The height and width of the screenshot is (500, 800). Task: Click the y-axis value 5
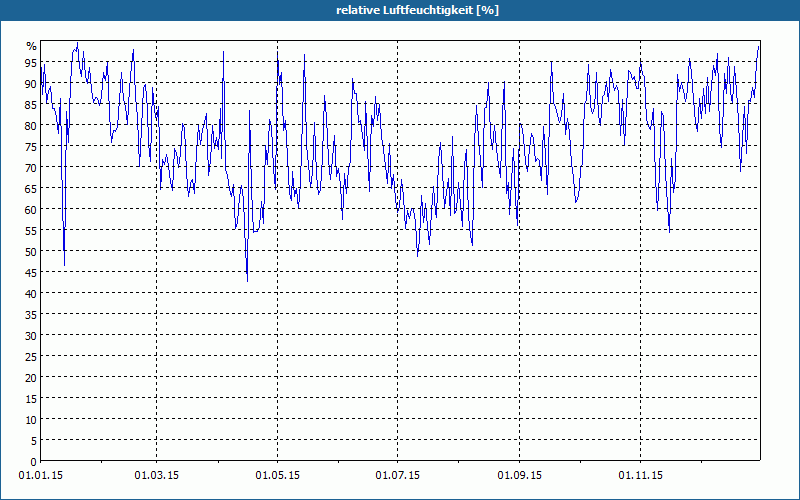coord(34,441)
